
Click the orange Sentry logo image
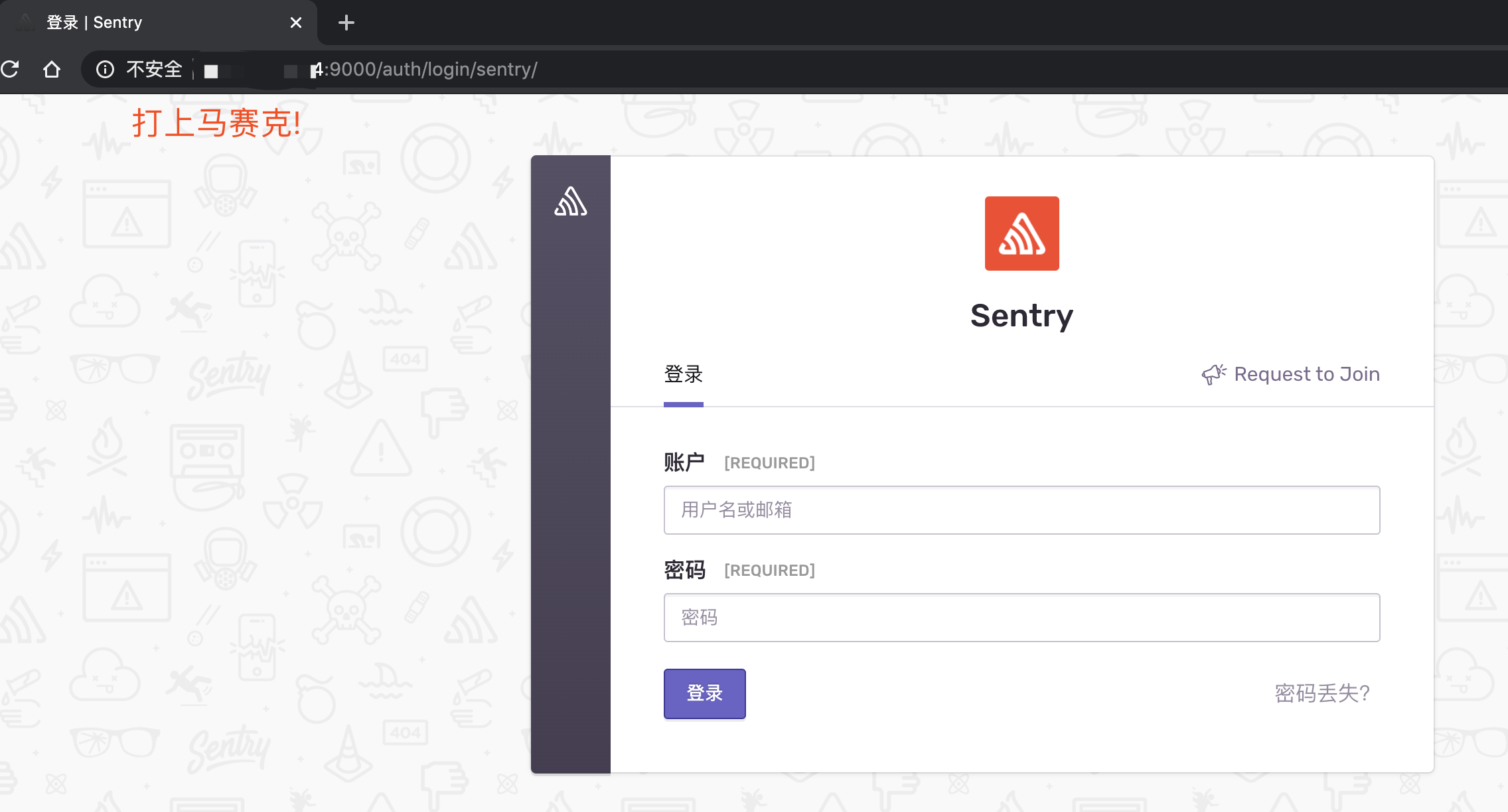(1022, 234)
